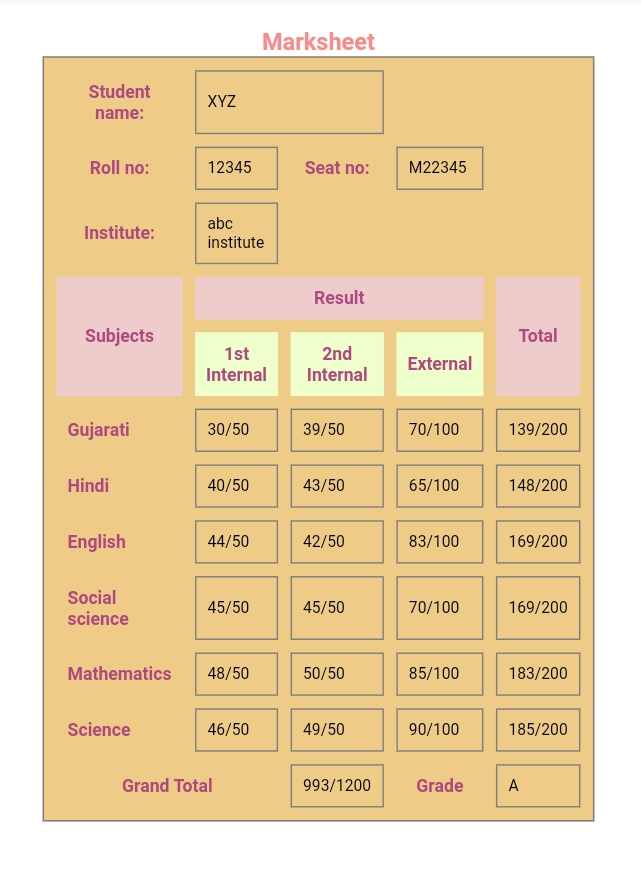
Task: Click the Social science Total cell showing 169/200
Action: 538,607
